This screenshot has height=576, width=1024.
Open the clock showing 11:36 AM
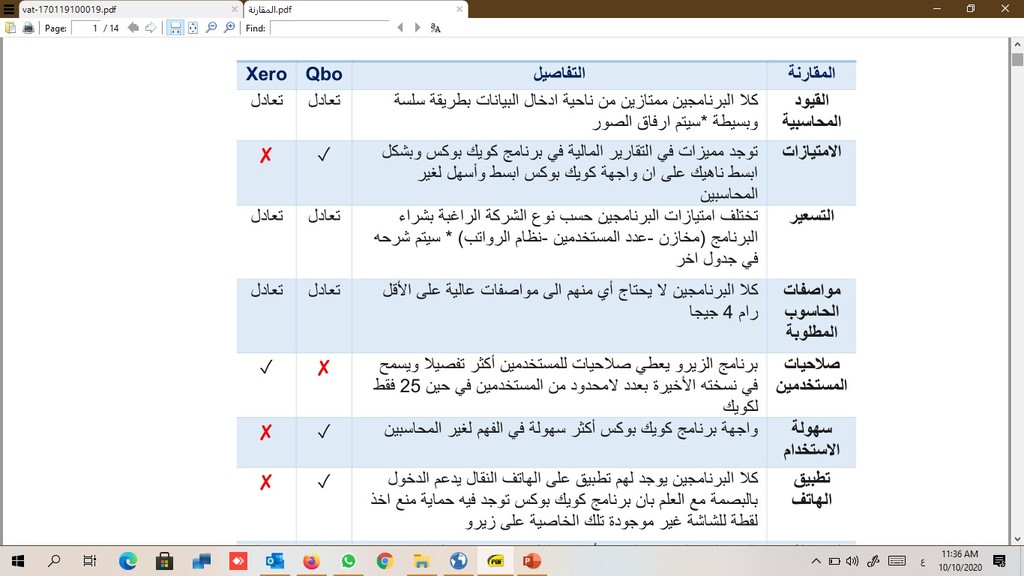(959, 561)
